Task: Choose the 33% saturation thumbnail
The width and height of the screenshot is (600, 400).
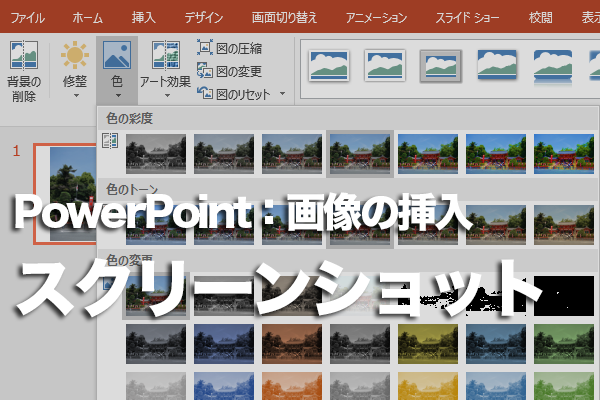Action: [224, 154]
